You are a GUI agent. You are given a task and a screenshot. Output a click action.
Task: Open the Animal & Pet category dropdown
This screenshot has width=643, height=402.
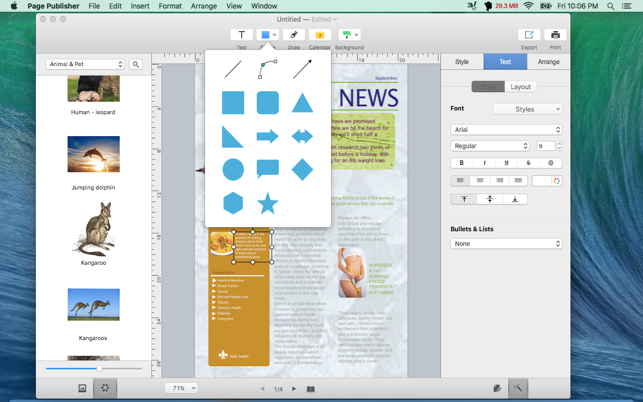point(85,64)
